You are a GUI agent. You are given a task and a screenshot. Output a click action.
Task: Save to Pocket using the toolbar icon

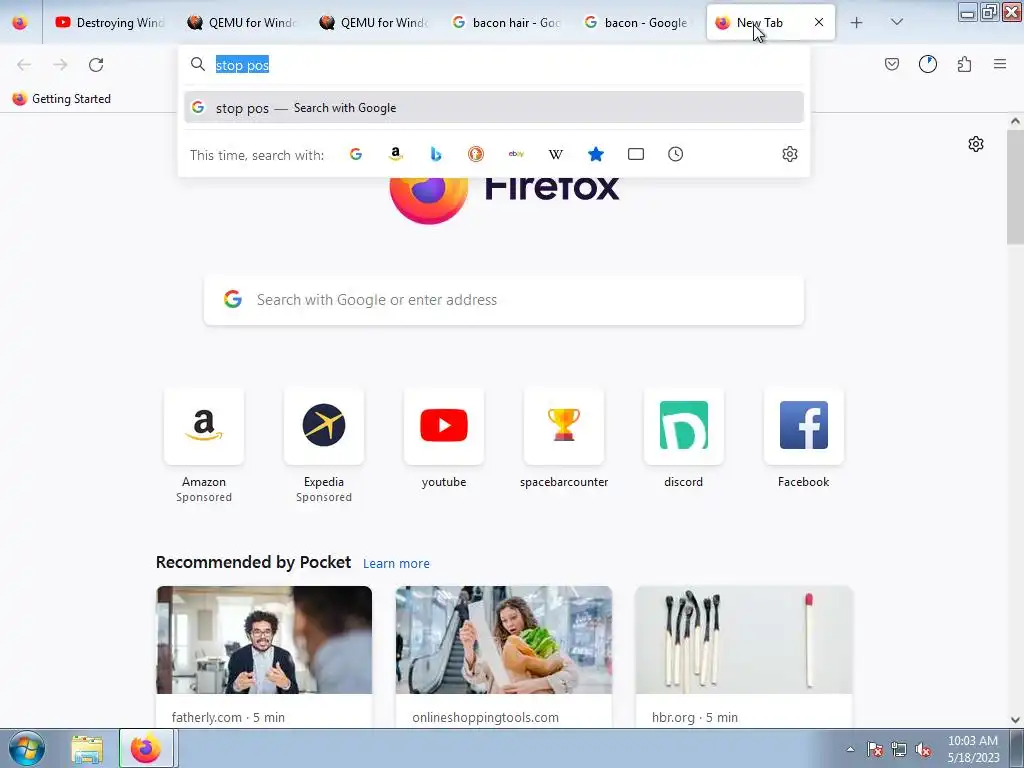(891, 64)
